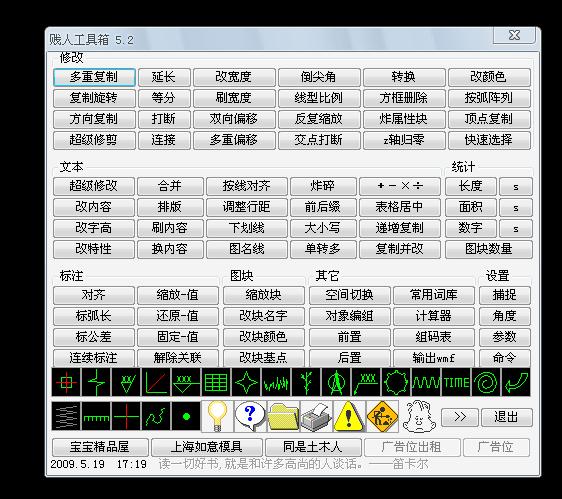The height and width of the screenshot is (499, 562).
Task: Click the curved return arrow icon
Action: [516, 382]
